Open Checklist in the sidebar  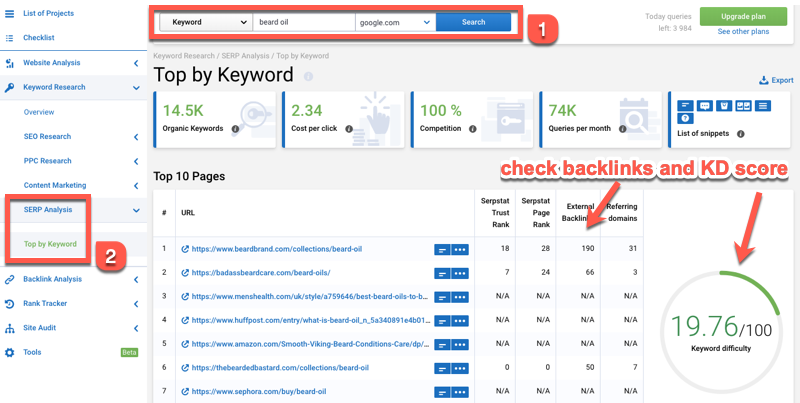pos(39,38)
